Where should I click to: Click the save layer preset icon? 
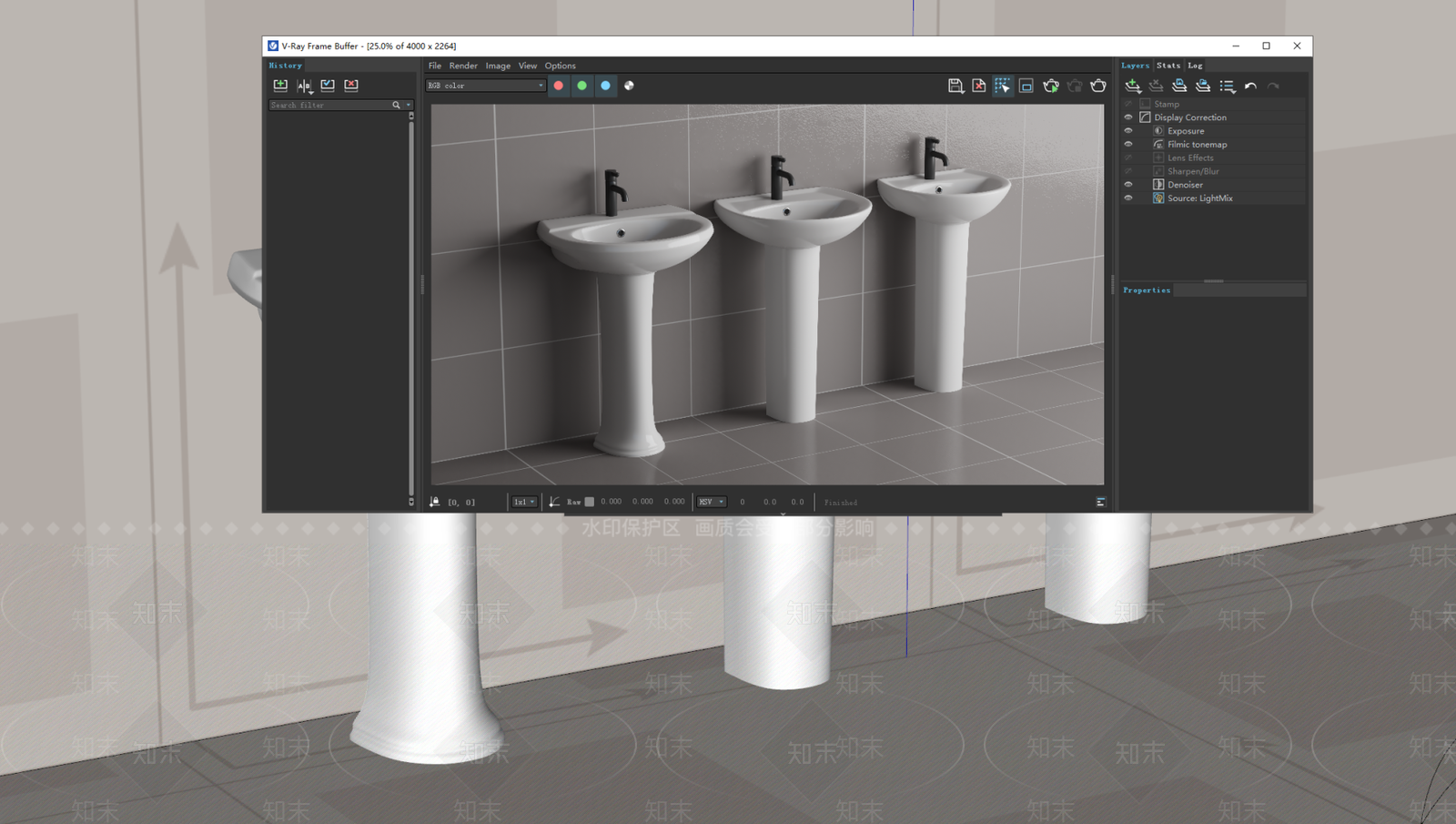click(x=1179, y=86)
